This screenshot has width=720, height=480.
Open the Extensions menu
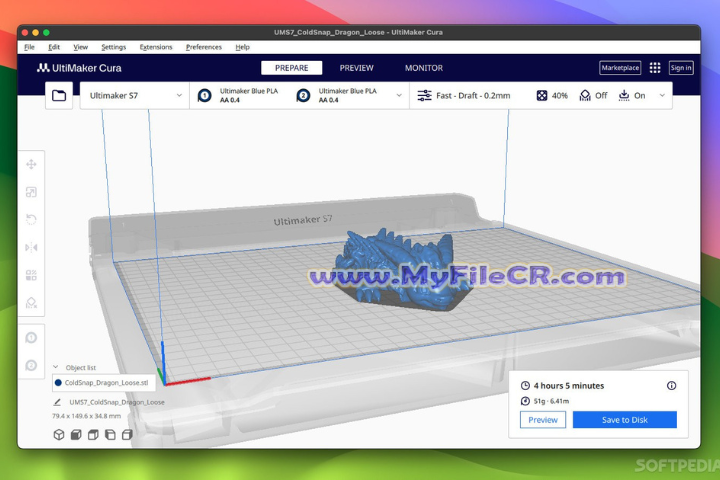click(x=156, y=47)
